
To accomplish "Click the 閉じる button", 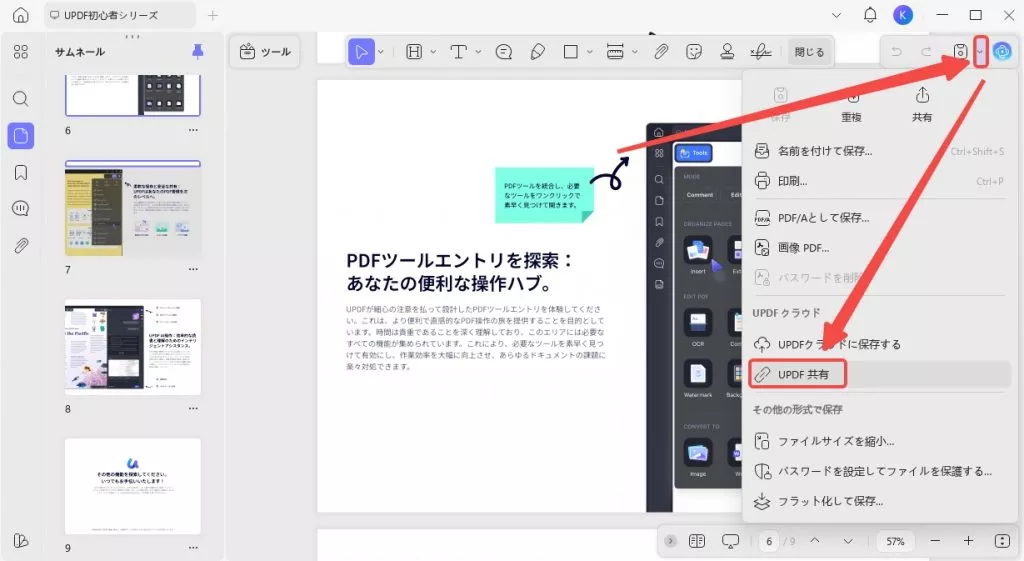I will 808,52.
